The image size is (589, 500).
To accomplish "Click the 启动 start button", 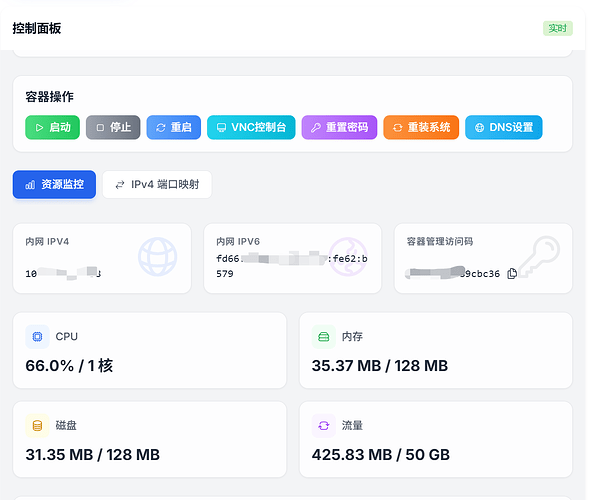I will pos(52,127).
